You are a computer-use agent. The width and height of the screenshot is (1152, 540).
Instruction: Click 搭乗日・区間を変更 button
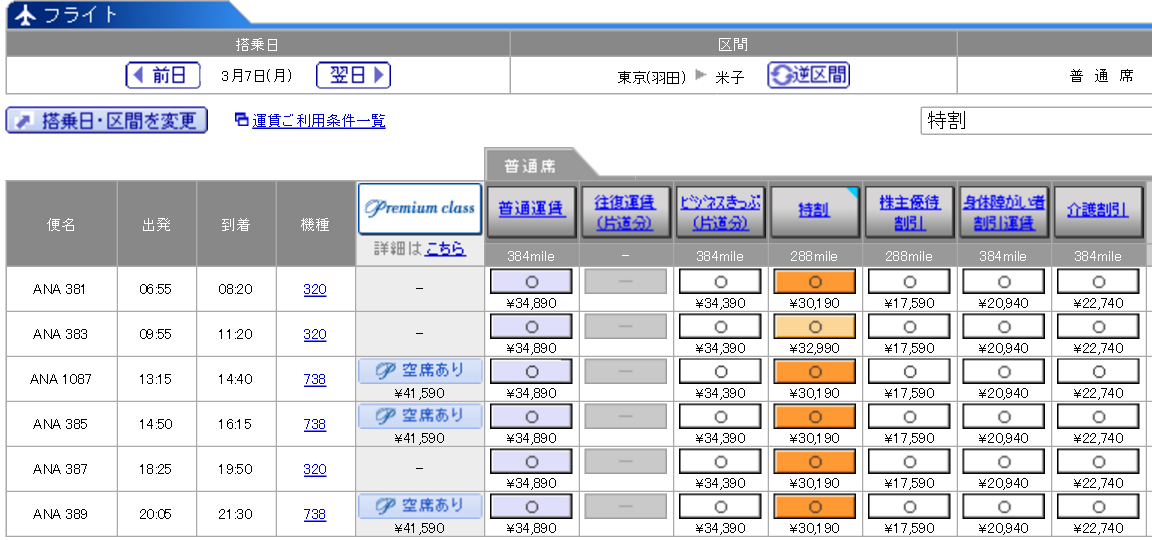(x=107, y=120)
